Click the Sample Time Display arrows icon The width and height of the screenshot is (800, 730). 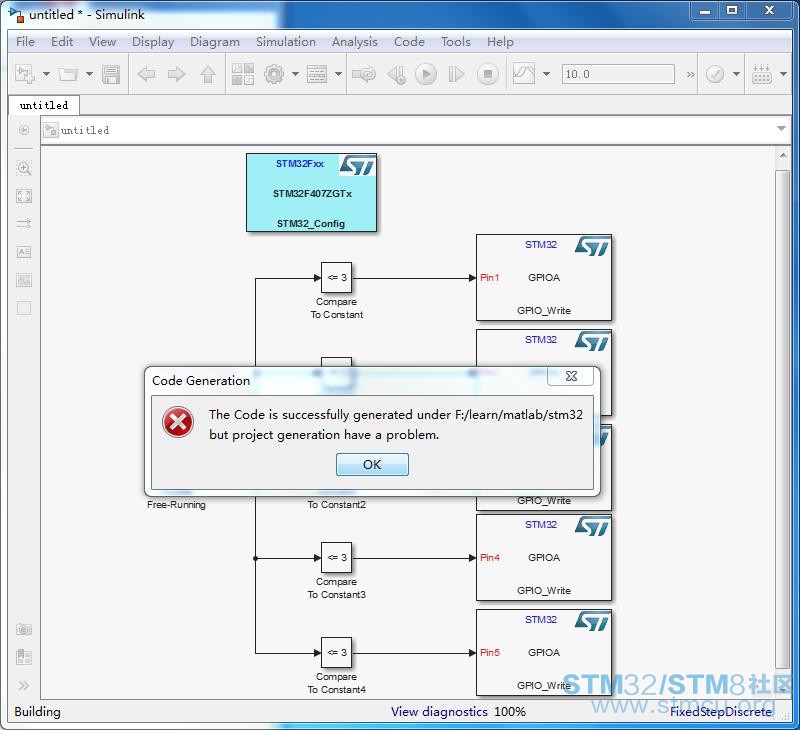tap(24, 224)
